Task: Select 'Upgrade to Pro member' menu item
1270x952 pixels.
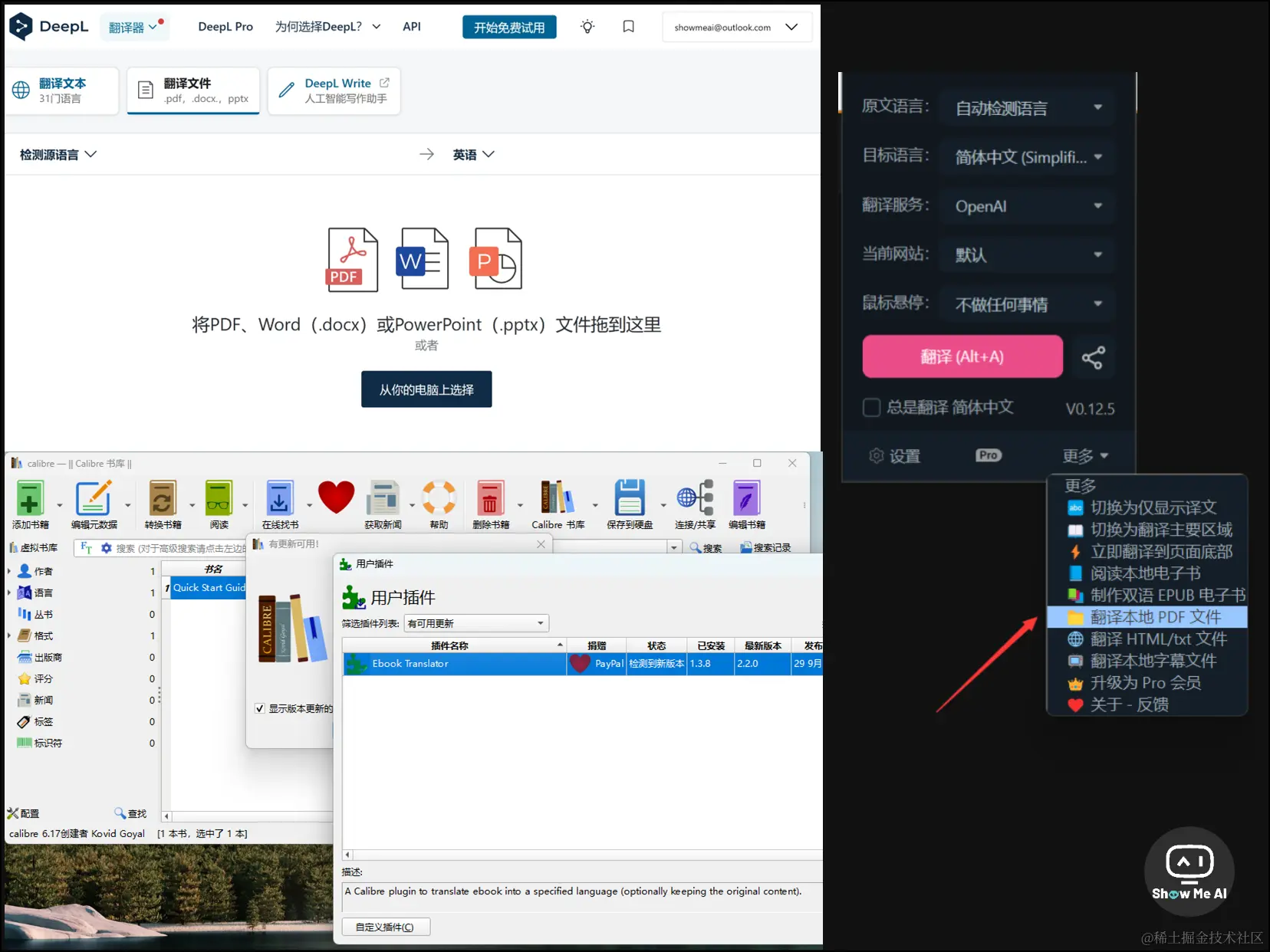Action: 1147,683
